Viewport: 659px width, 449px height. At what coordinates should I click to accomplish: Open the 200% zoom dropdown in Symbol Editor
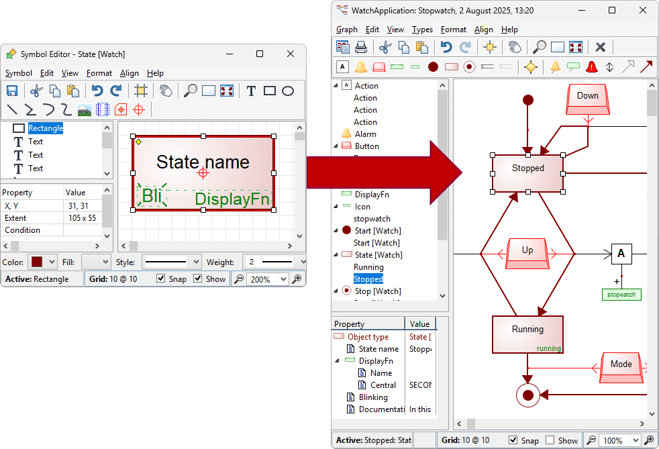point(283,279)
